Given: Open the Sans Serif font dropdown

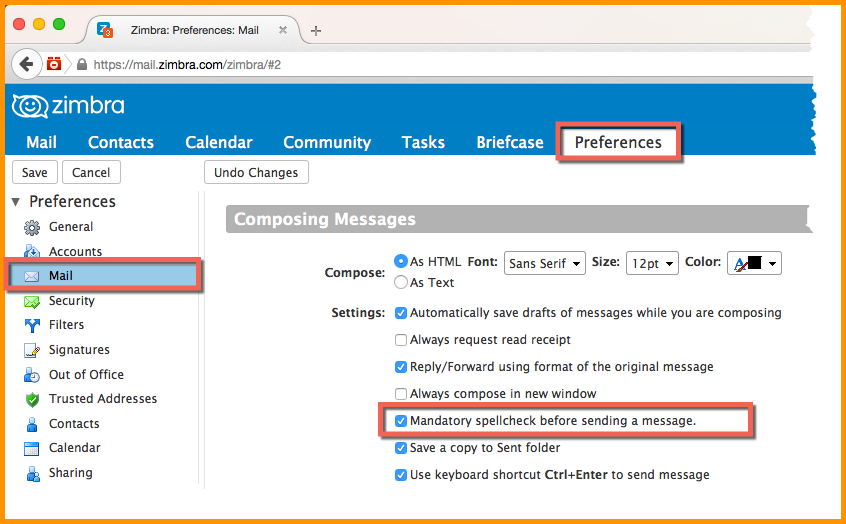Looking at the screenshot, I should click(544, 263).
